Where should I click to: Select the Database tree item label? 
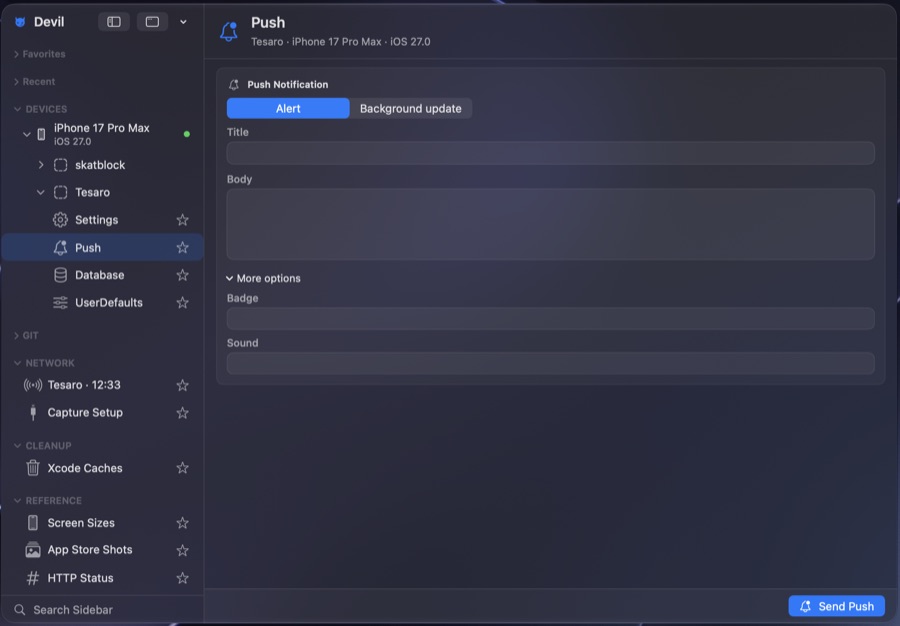99,275
